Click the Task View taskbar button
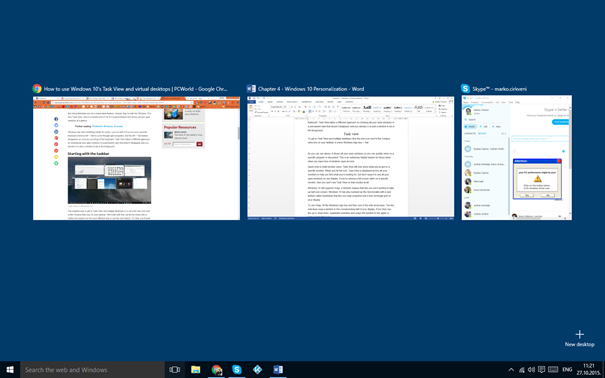This screenshot has width=605, height=378. coord(174,370)
